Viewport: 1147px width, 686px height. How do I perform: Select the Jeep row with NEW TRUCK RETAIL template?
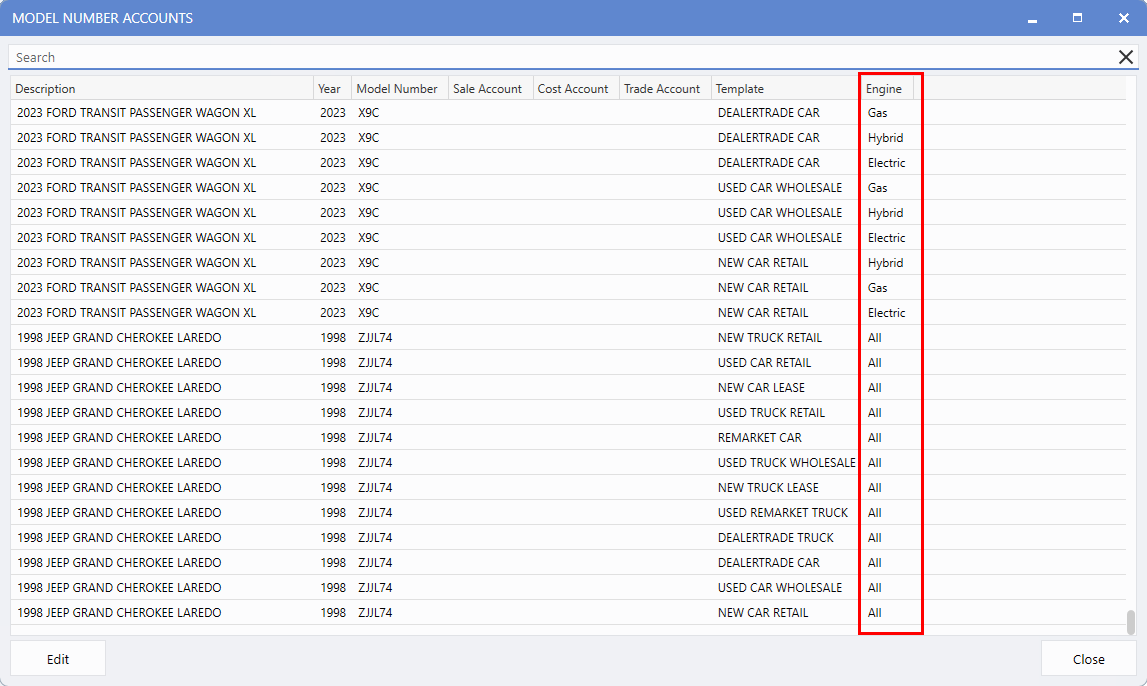[x=568, y=338]
